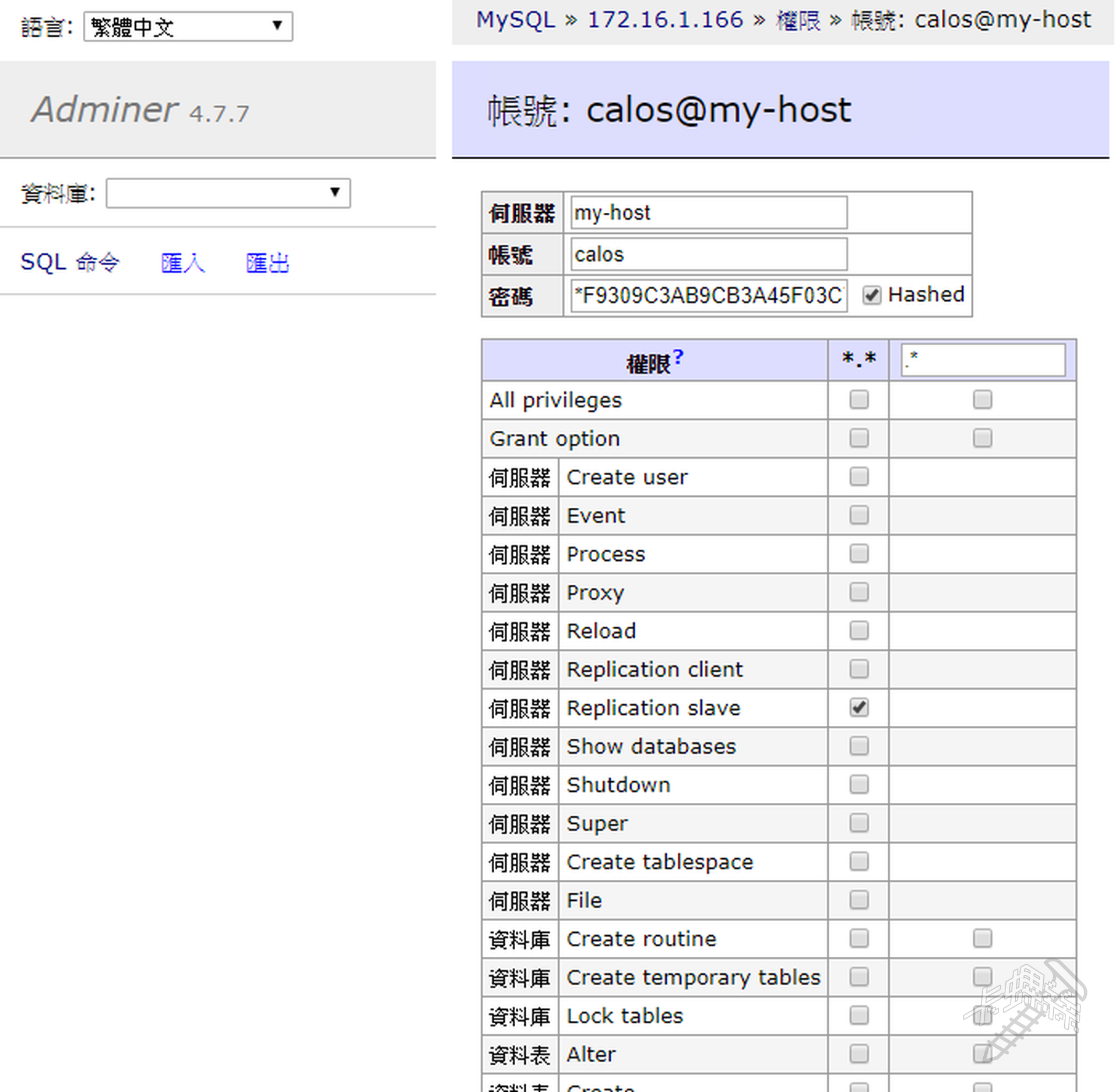The height and width of the screenshot is (1092, 1119).
Task: Open the language dropdown showing 繁體中文
Action: (x=188, y=26)
